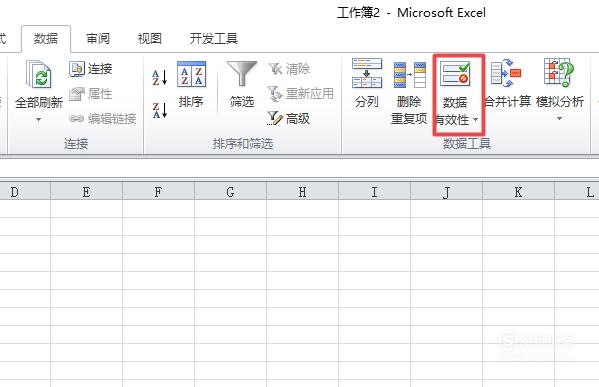This screenshot has width=599, height=387.
Task: Click the 全部刷新 refresh icon
Action: pos(38,74)
